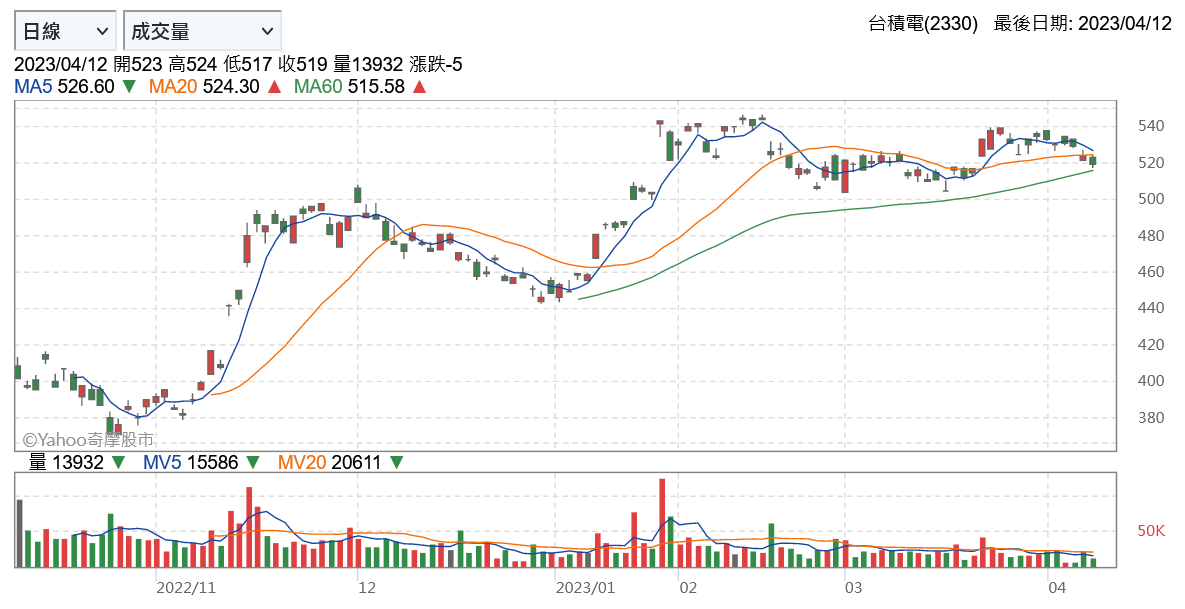Click the MA60 515.58 label

349,87
